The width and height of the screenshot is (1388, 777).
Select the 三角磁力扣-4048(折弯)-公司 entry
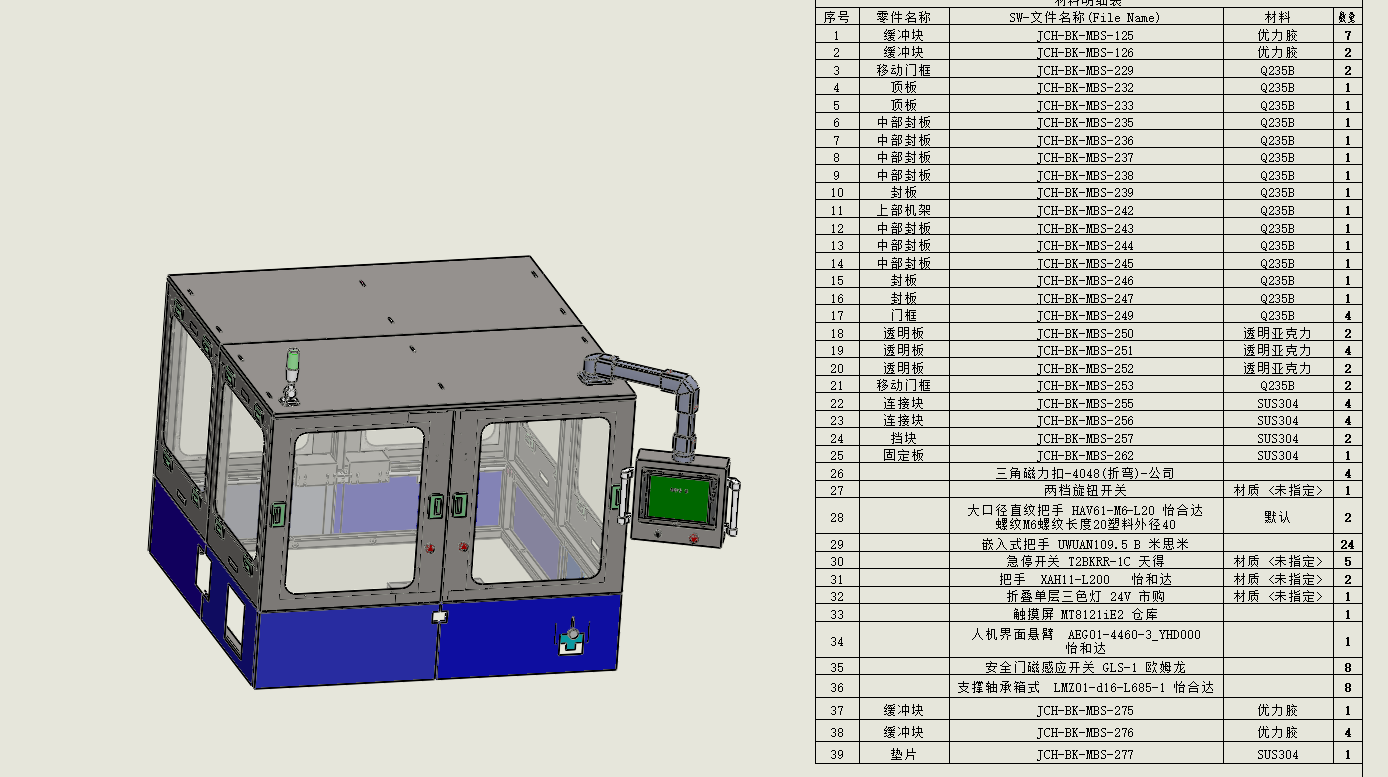tap(1085, 473)
